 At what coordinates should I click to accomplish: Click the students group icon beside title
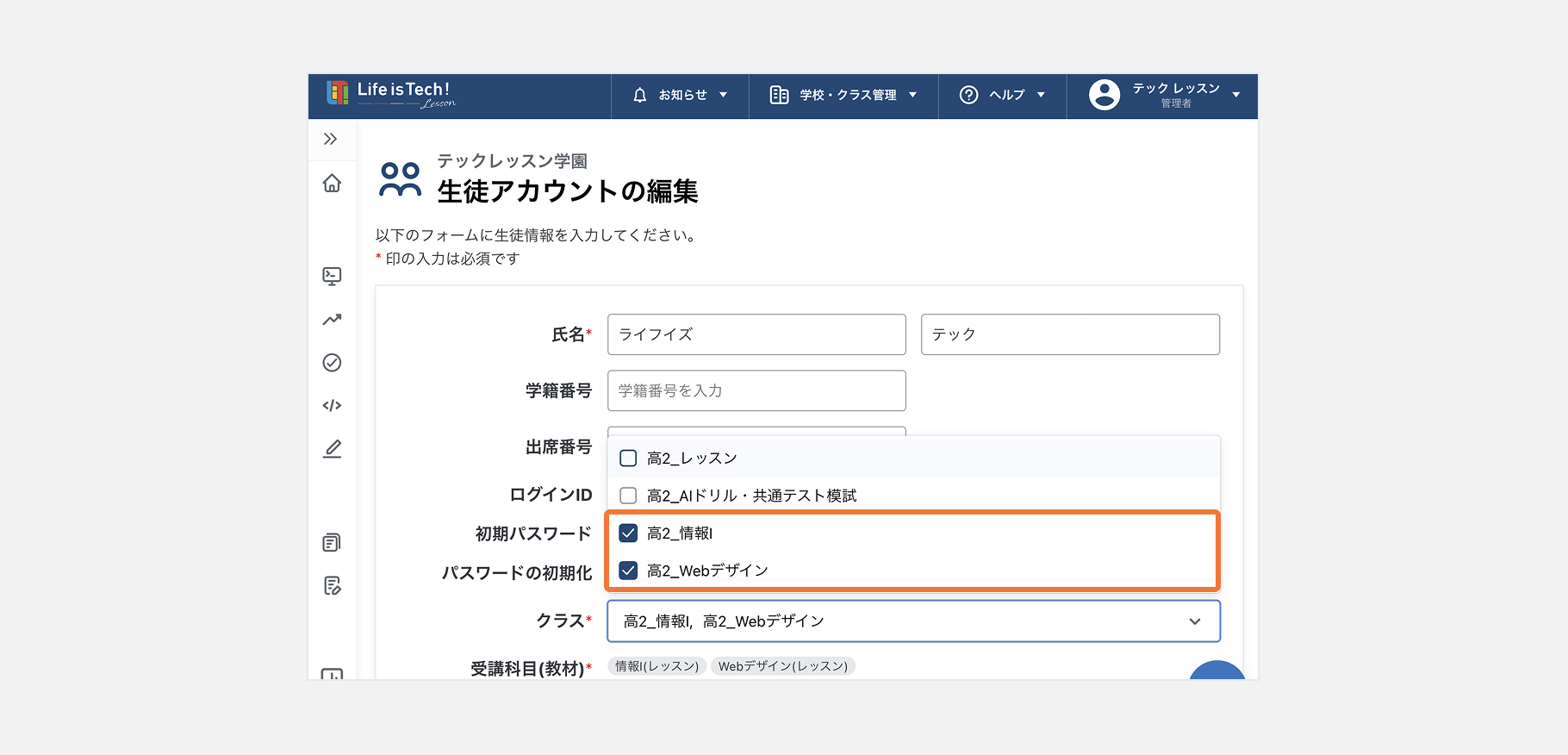coord(401,179)
